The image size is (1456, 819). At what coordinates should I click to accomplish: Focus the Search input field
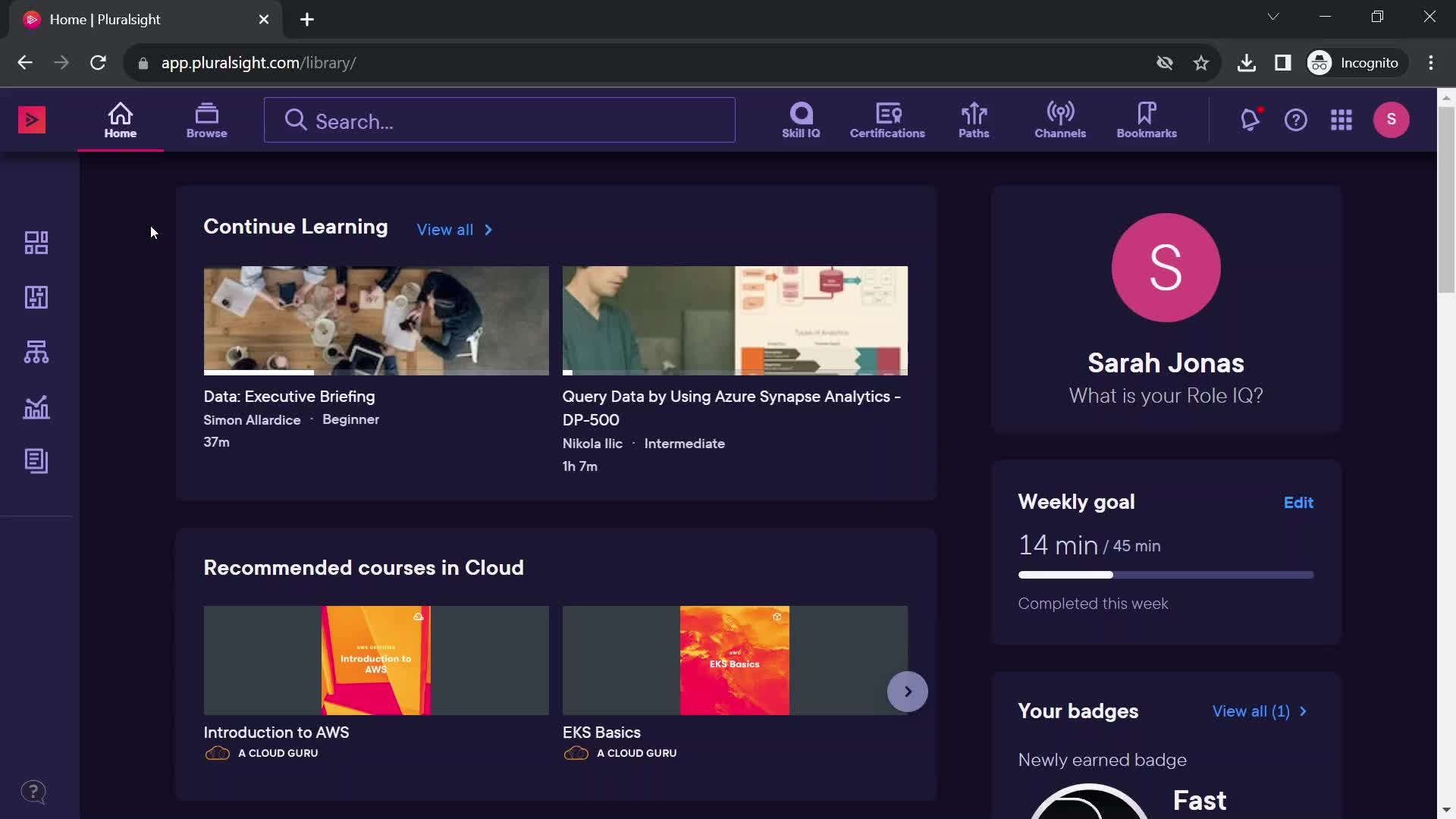(x=500, y=120)
